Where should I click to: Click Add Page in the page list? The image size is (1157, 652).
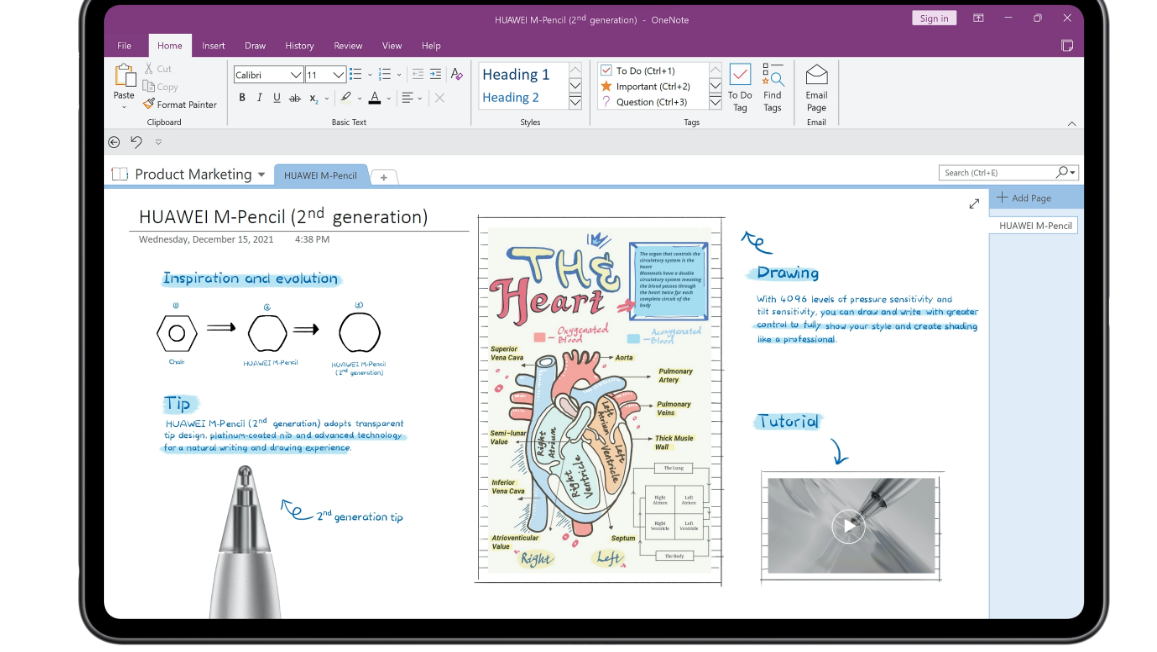pos(1023,198)
